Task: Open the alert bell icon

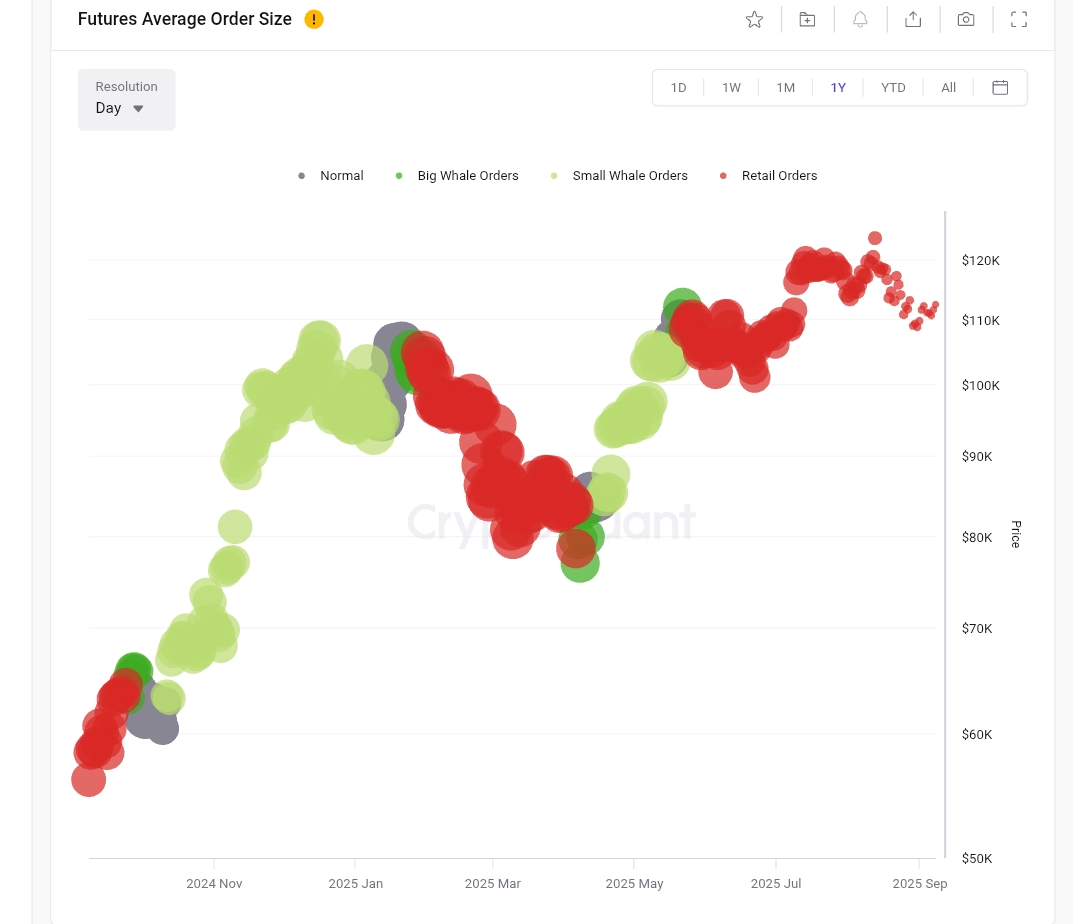Action: tap(860, 19)
